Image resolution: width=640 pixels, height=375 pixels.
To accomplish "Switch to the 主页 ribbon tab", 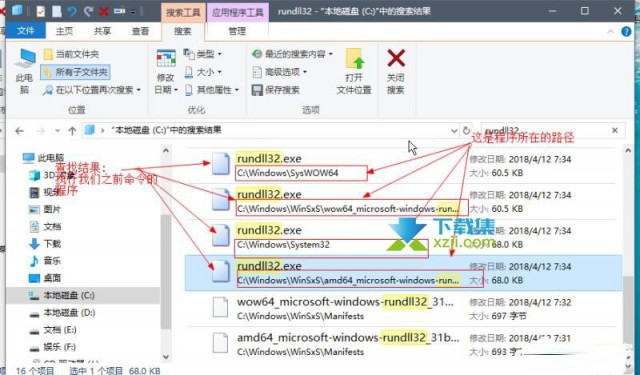I will [64, 31].
